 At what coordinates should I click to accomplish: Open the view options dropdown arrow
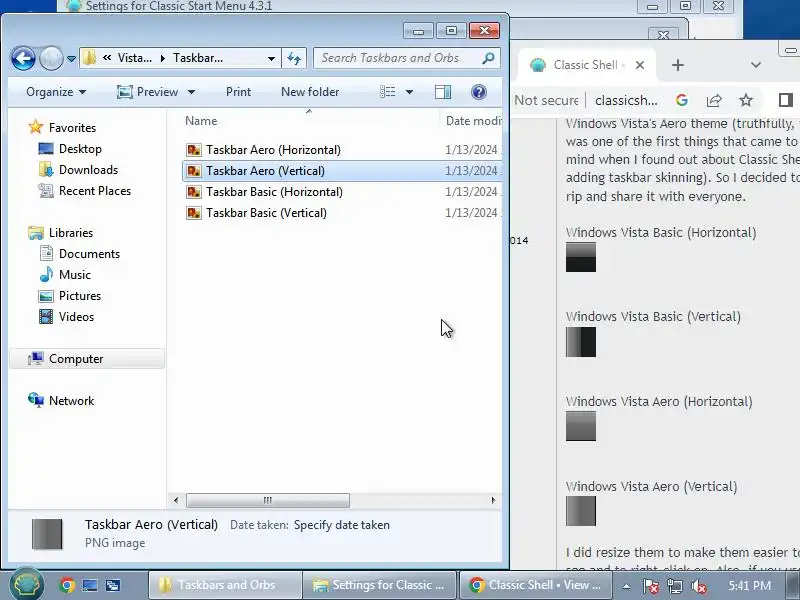pos(409,92)
